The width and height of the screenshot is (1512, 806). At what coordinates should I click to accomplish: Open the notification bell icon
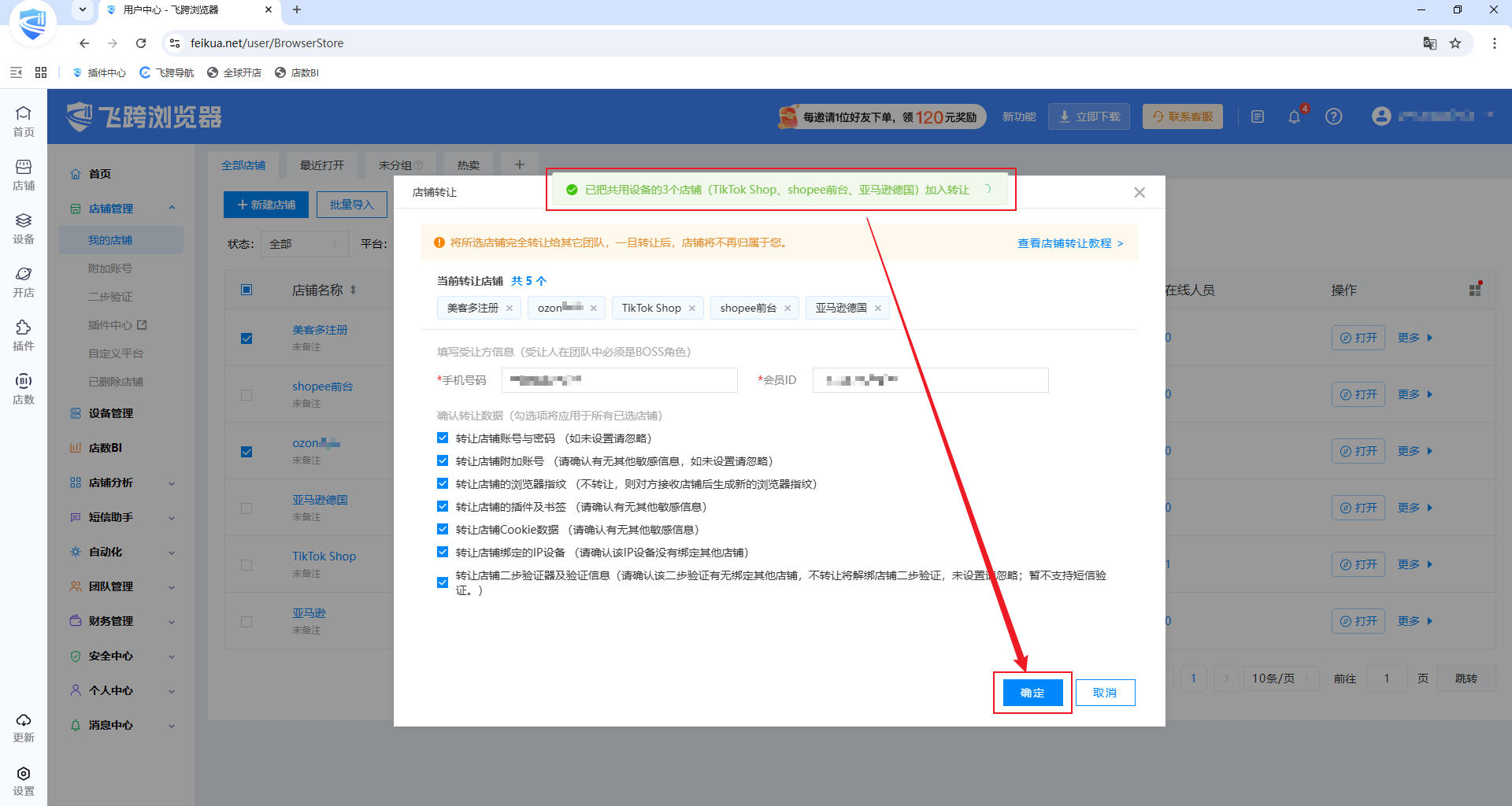pos(1294,116)
